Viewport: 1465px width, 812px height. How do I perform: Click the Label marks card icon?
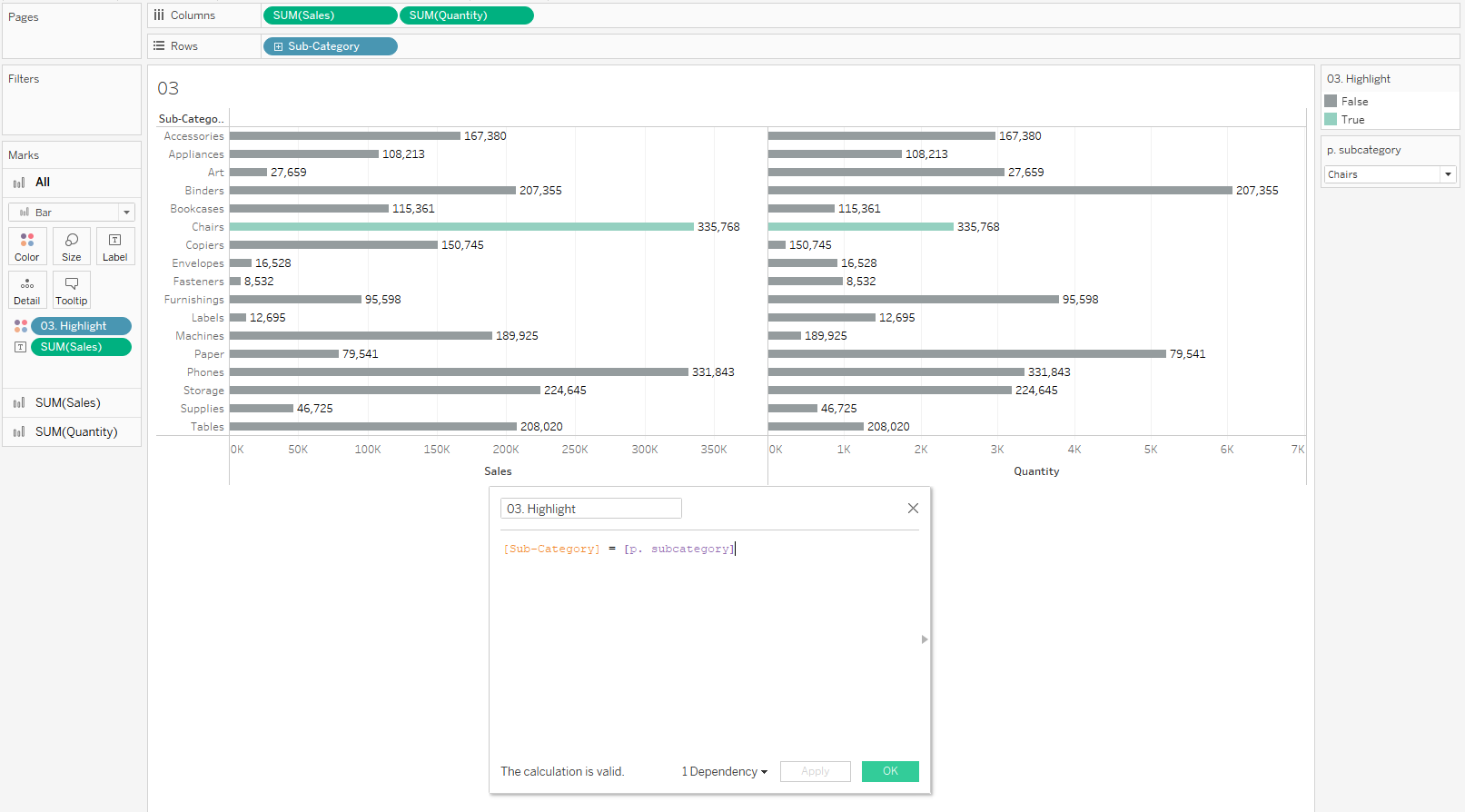pyautogui.click(x=115, y=246)
